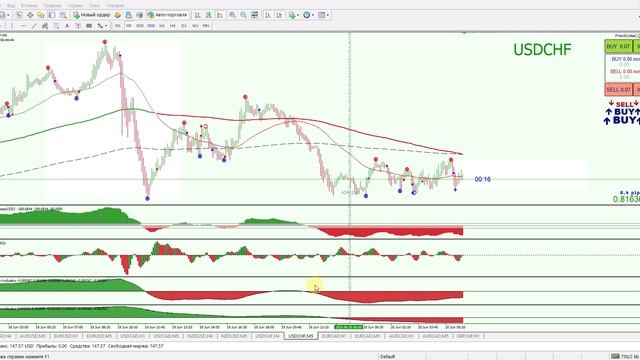
Task: Click the connection status bars icon
Action: [x=615, y=356]
